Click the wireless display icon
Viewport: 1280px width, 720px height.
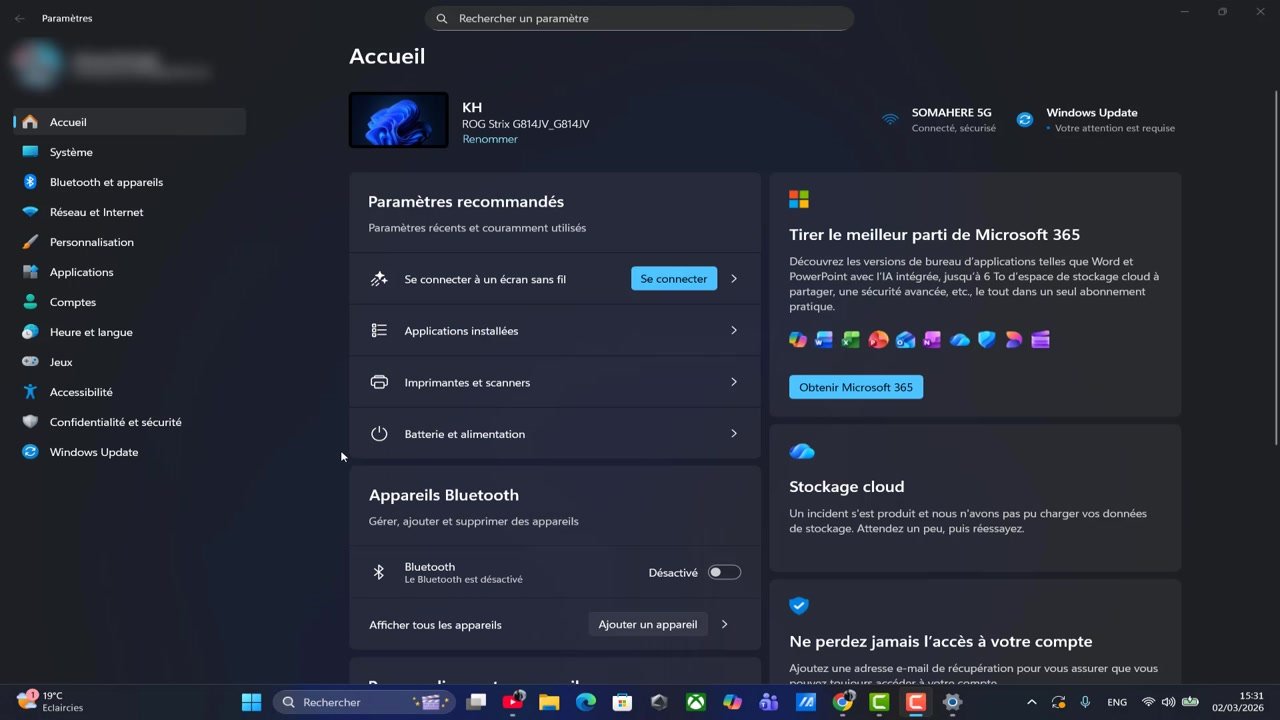point(379,279)
